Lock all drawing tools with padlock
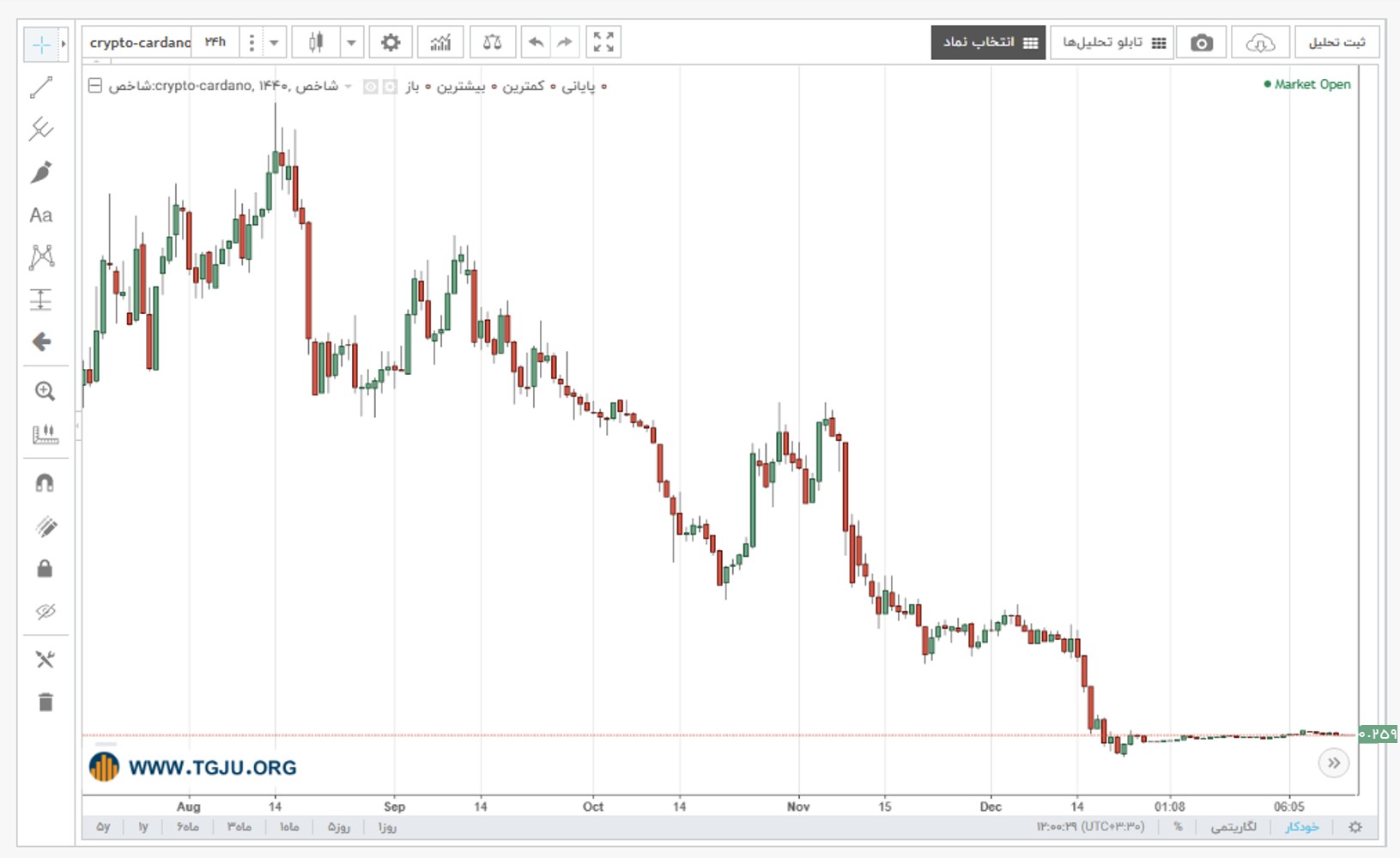 pos(45,568)
